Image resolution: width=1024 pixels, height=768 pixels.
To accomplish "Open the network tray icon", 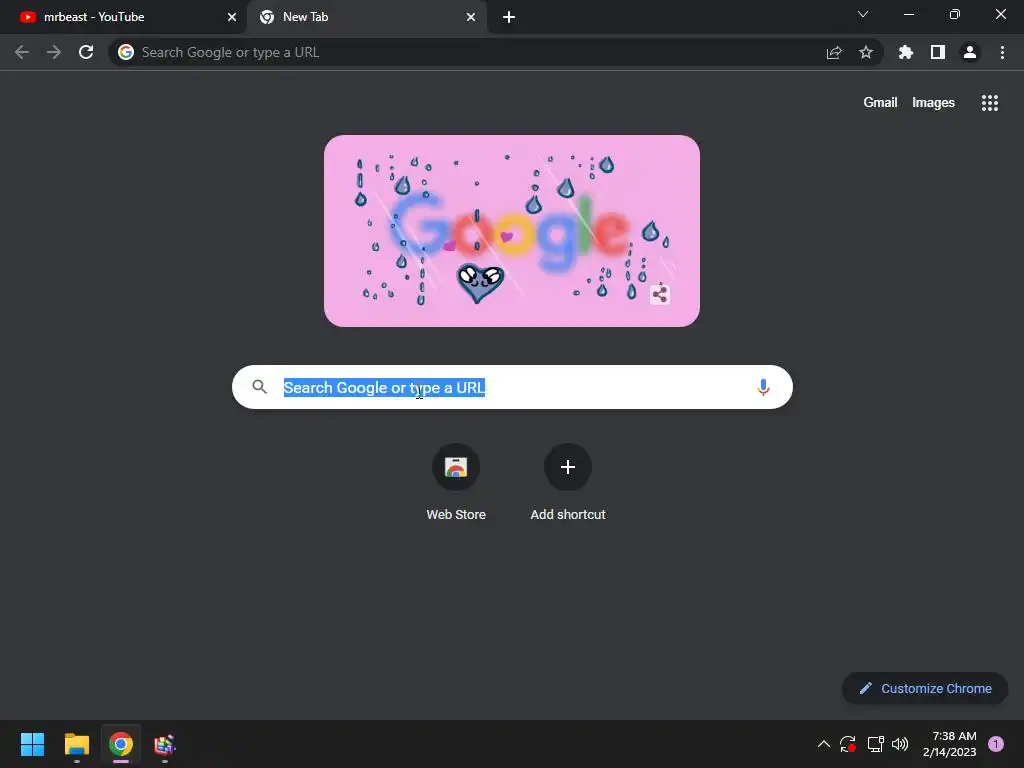I will tap(875, 744).
